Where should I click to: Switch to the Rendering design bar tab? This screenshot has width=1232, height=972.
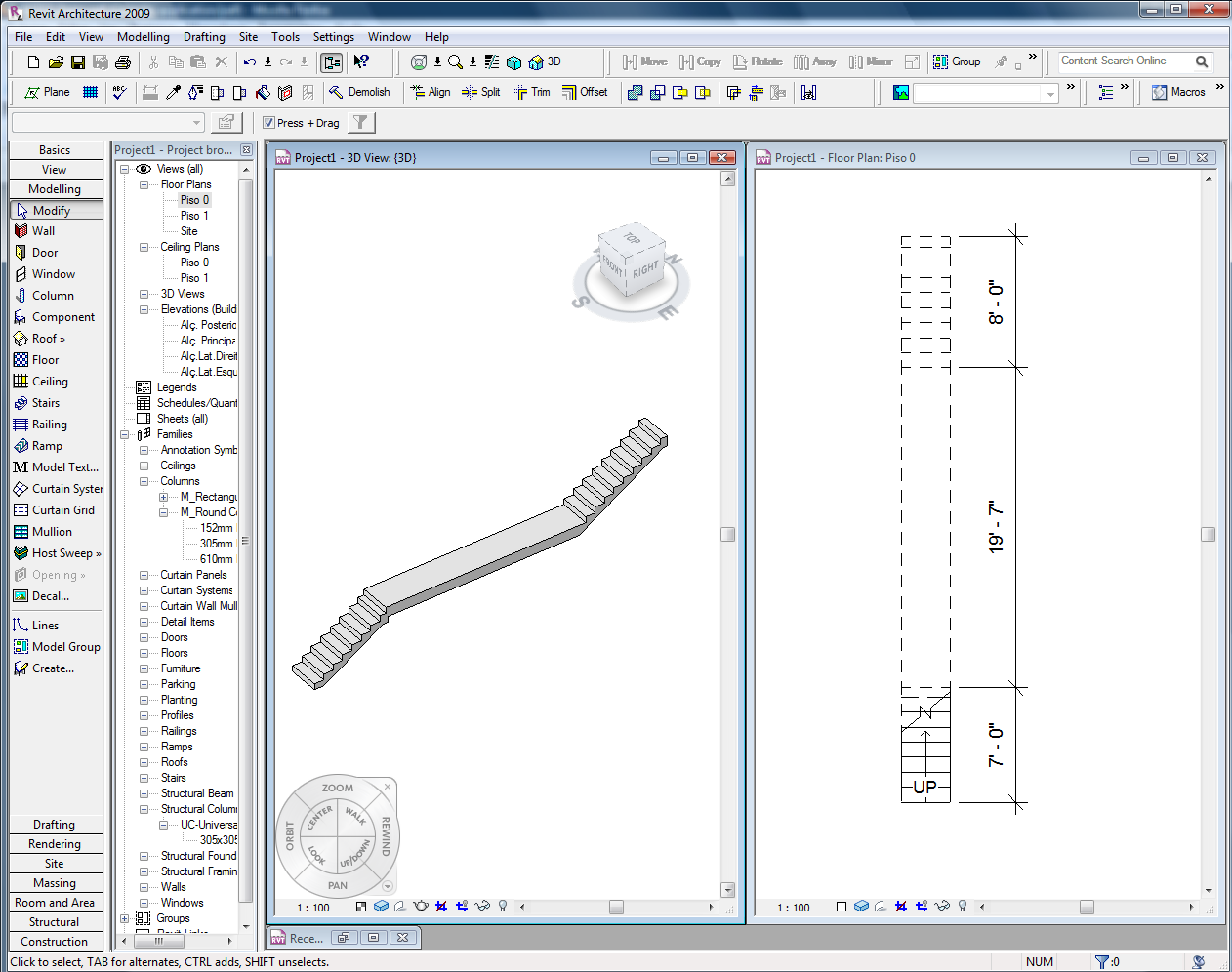click(56, 844)
